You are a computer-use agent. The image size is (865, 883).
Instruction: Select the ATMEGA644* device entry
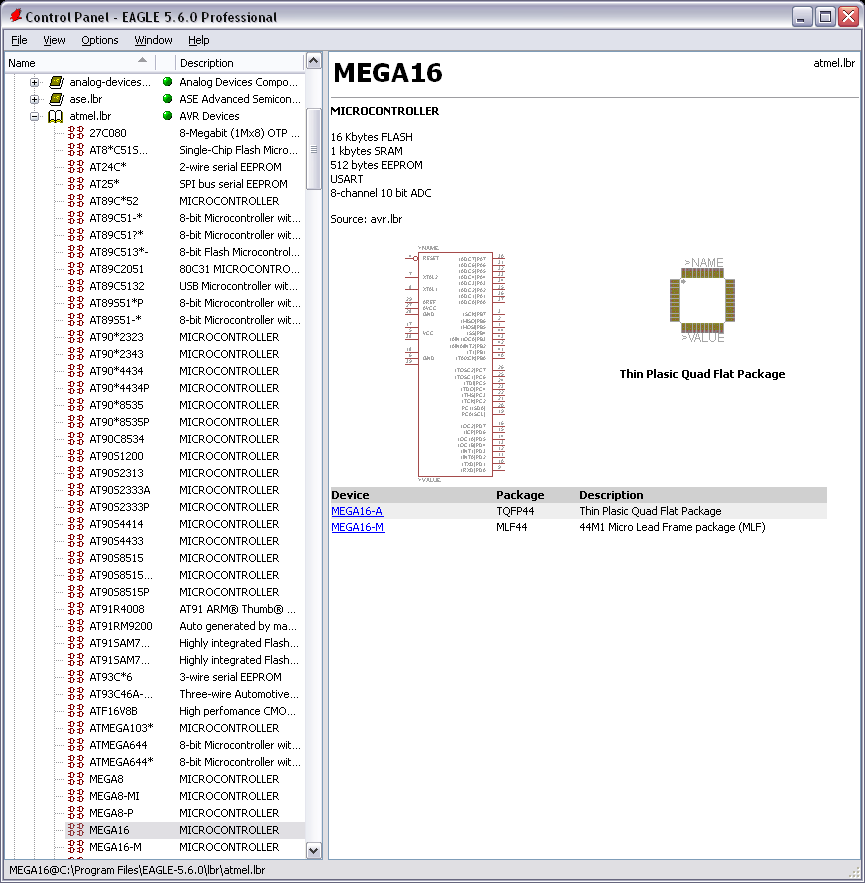(121, 762)
